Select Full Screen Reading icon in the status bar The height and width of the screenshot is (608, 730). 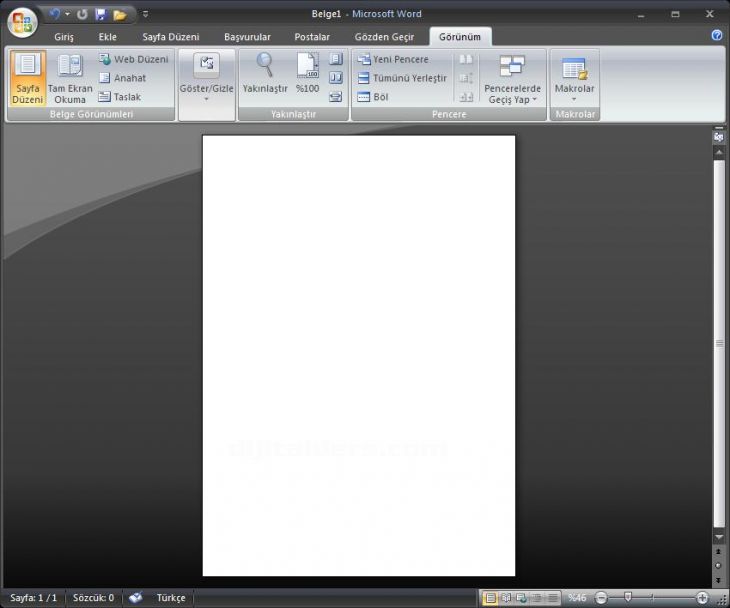[x=506, y=598]
